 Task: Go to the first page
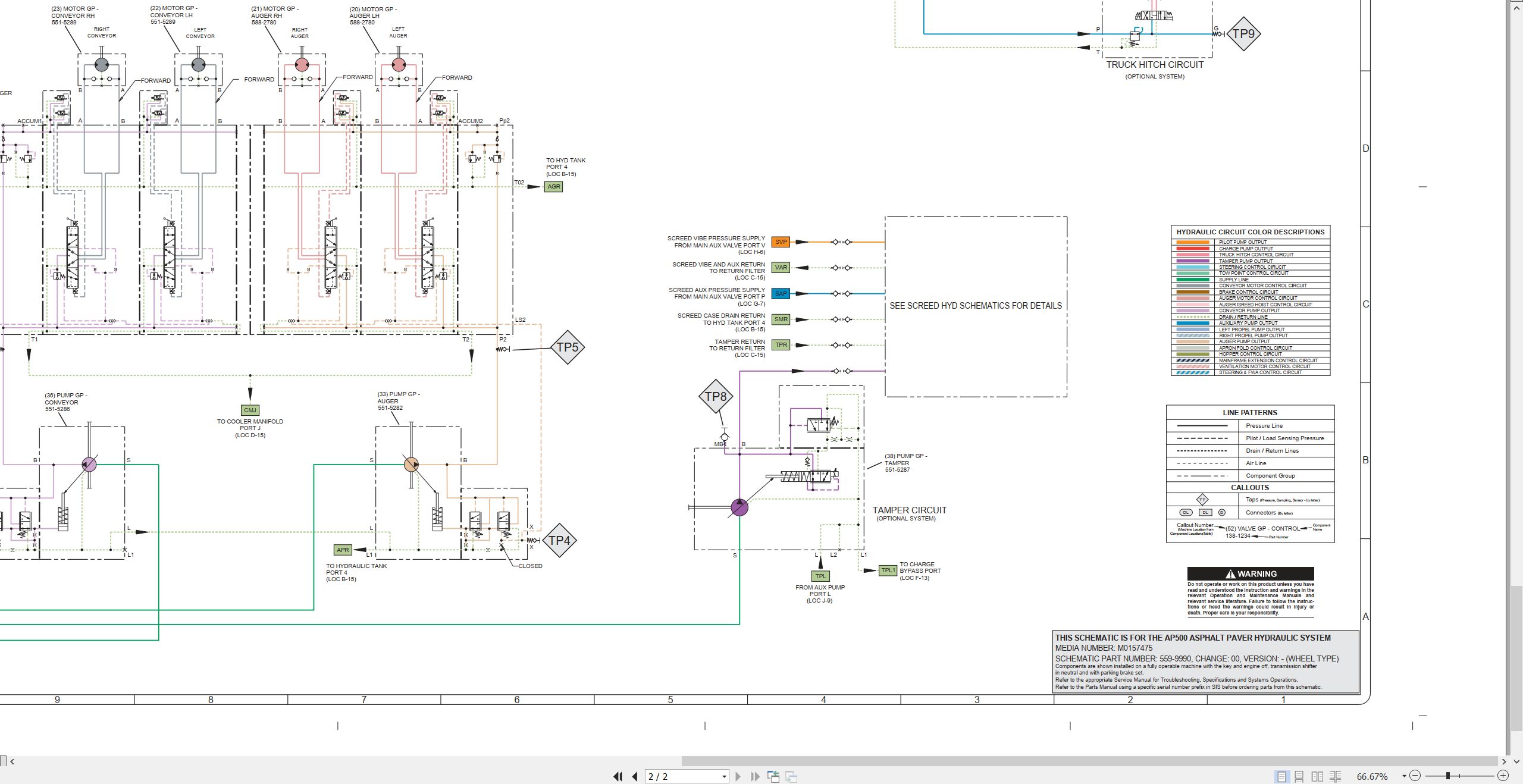click(x=618, y=776)
